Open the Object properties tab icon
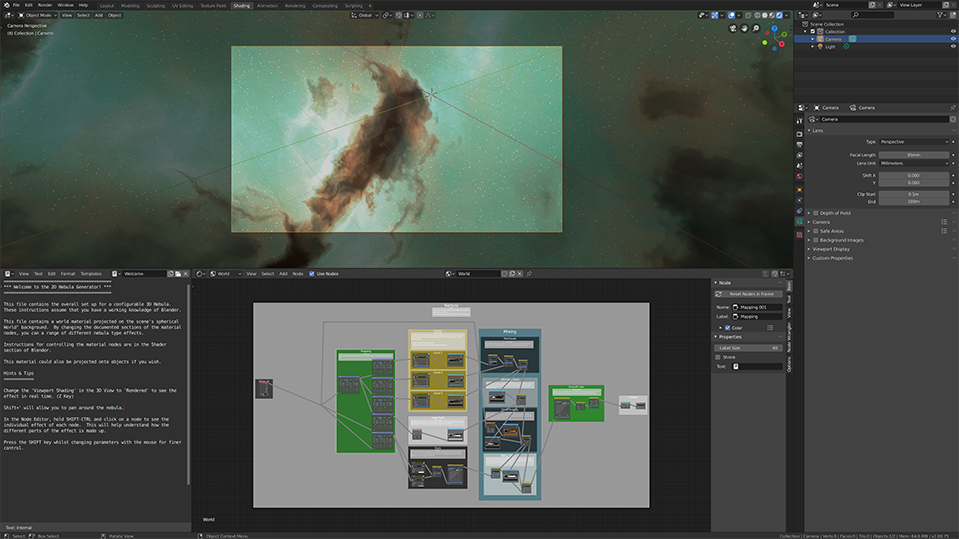Image resolution: width=959 pixels, height=539 pixels. [799, 190]
